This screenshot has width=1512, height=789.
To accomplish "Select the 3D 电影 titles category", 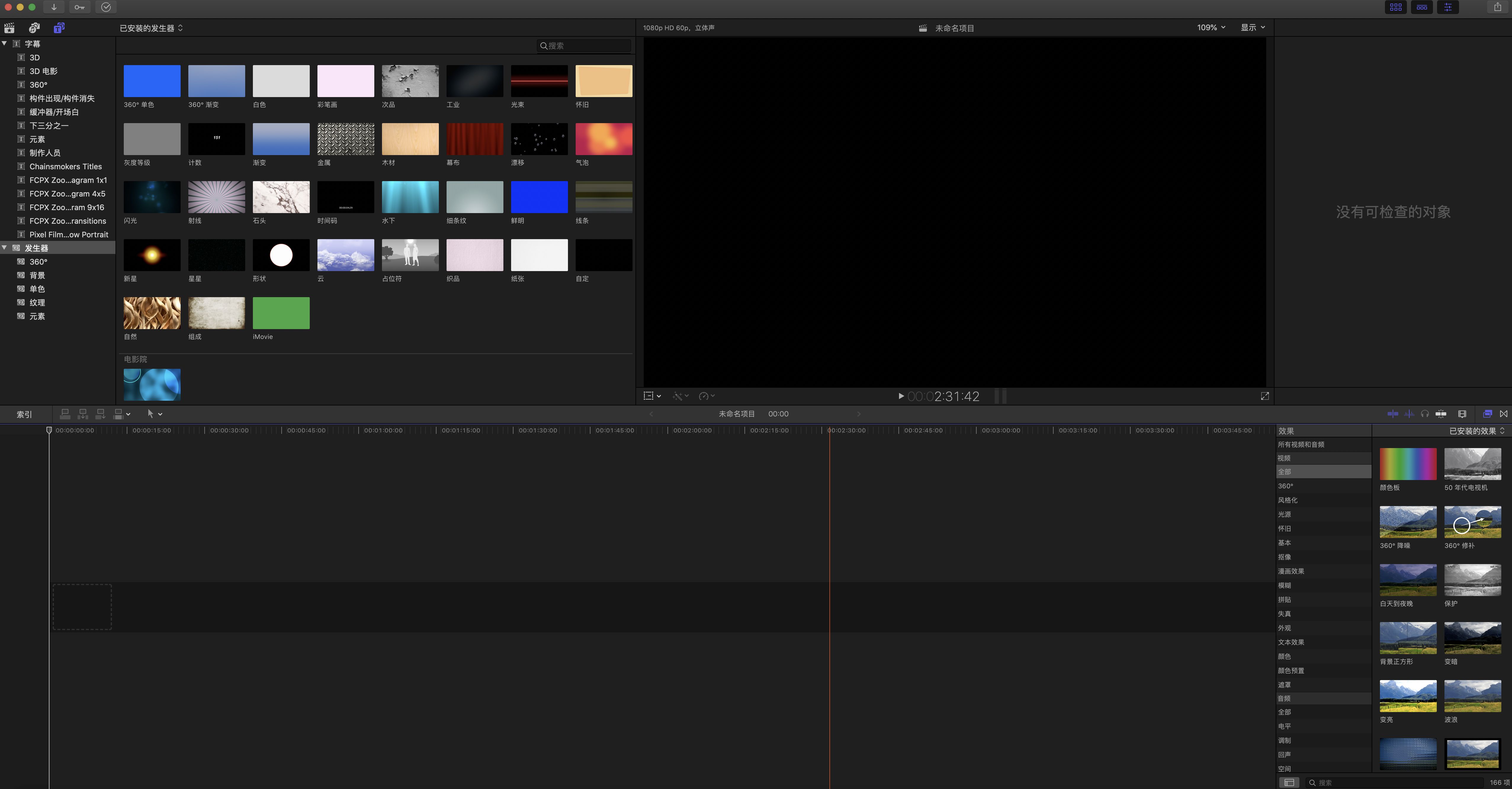I will pyautogui.click(x=44, y=71).
